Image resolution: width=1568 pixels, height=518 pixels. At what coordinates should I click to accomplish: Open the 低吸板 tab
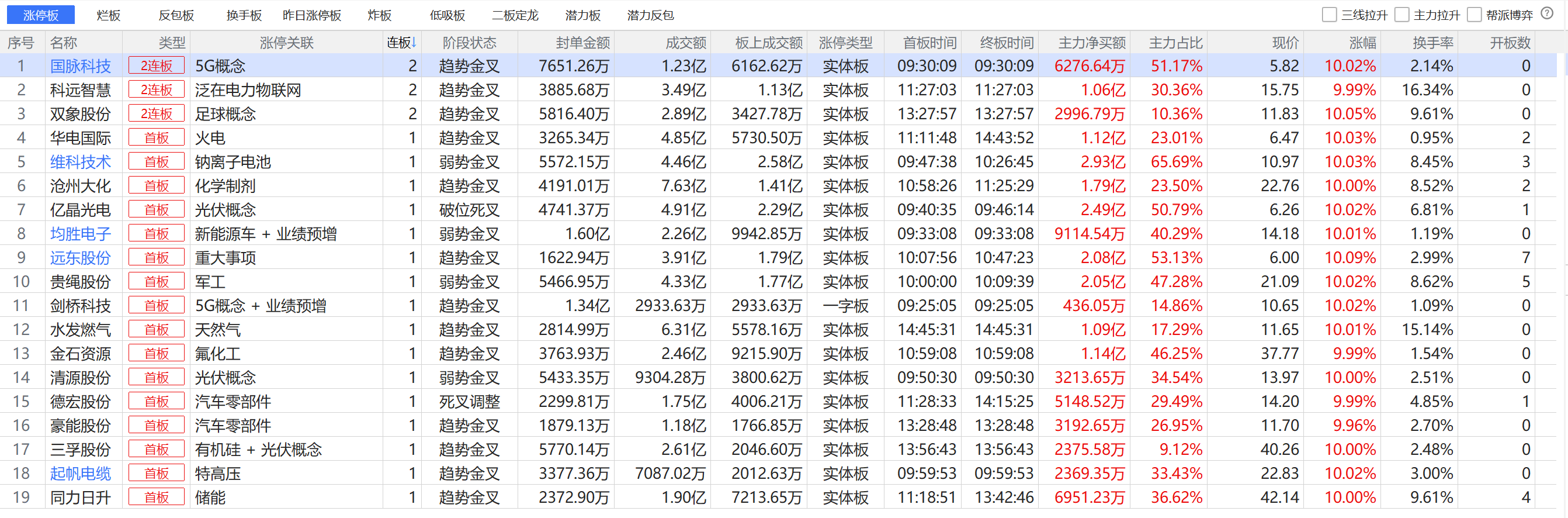point(447,15)
